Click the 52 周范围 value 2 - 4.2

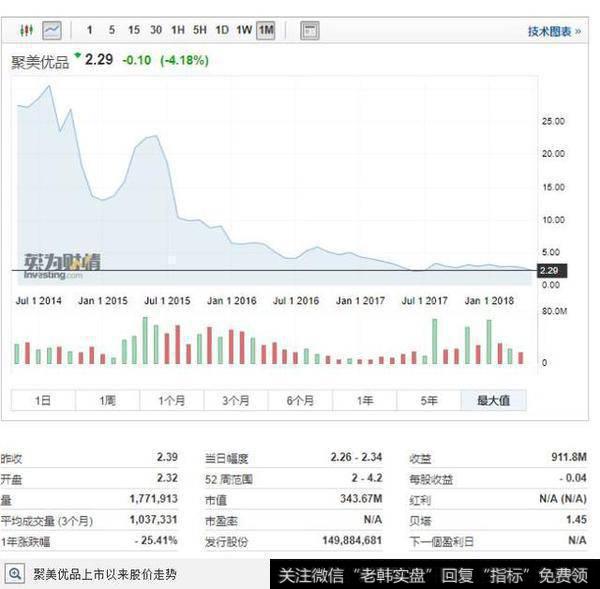(367, 478)
